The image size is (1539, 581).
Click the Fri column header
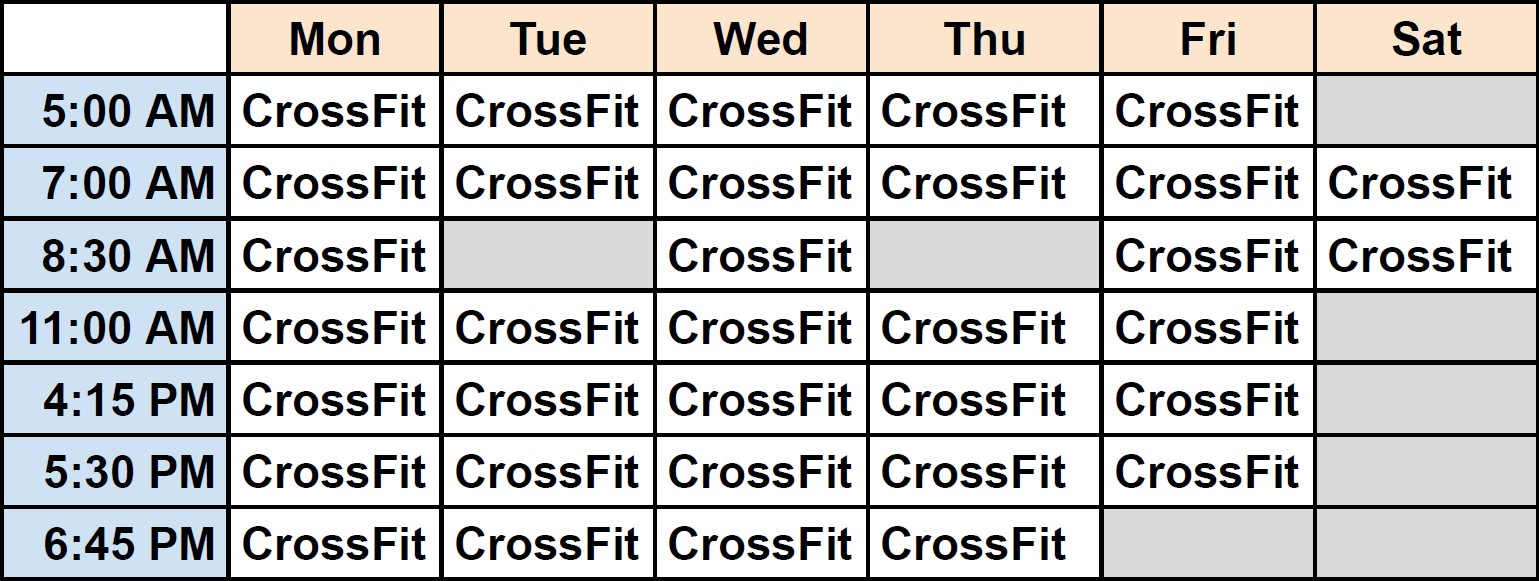click(1208, 39)
